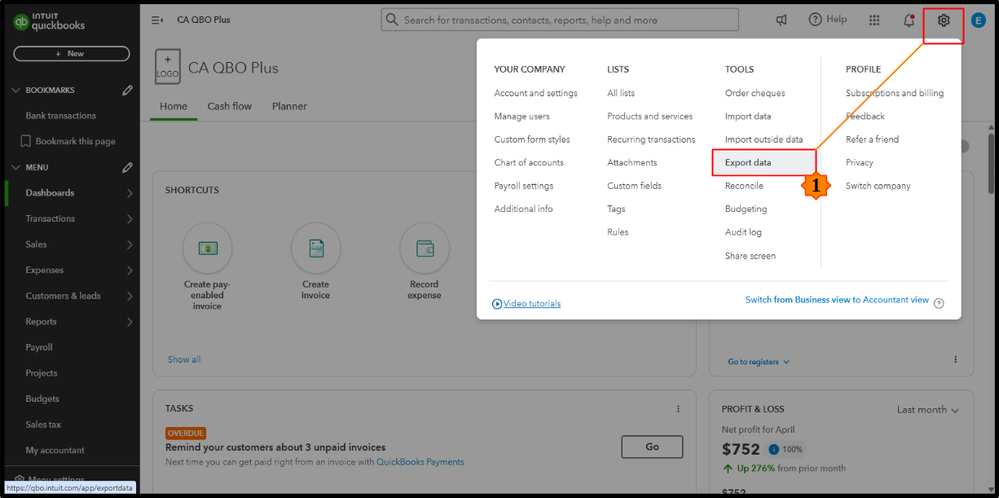Open the Go to registers dropdown

point(759,362)
